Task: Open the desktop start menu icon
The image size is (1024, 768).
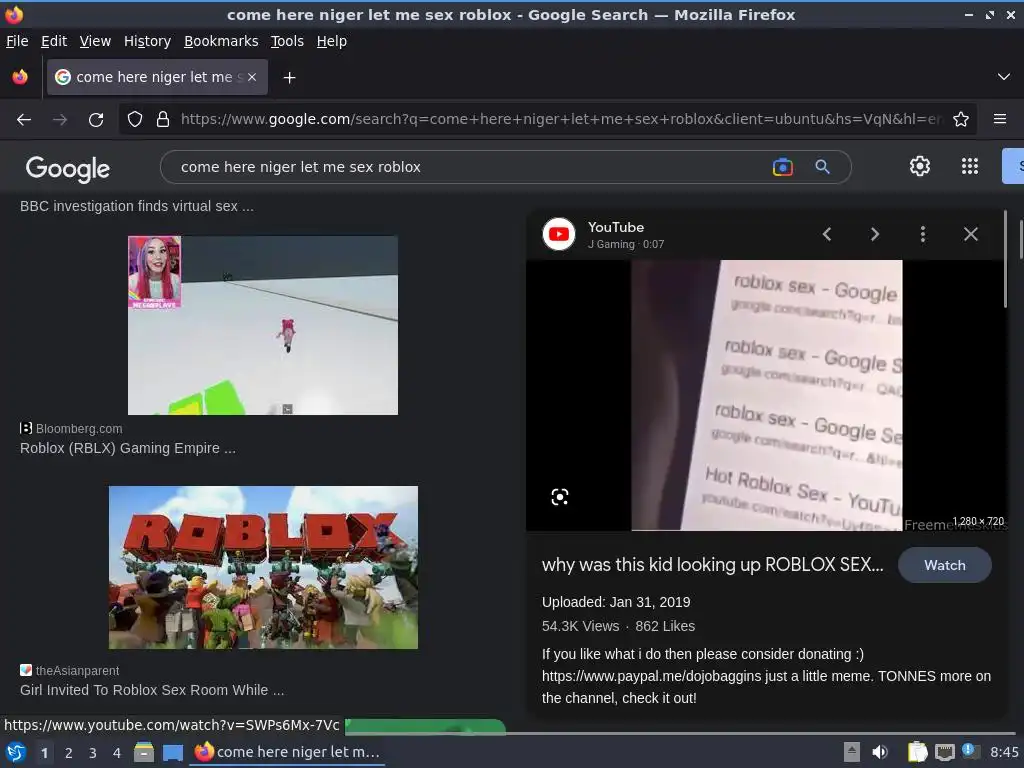Action: 15,752
